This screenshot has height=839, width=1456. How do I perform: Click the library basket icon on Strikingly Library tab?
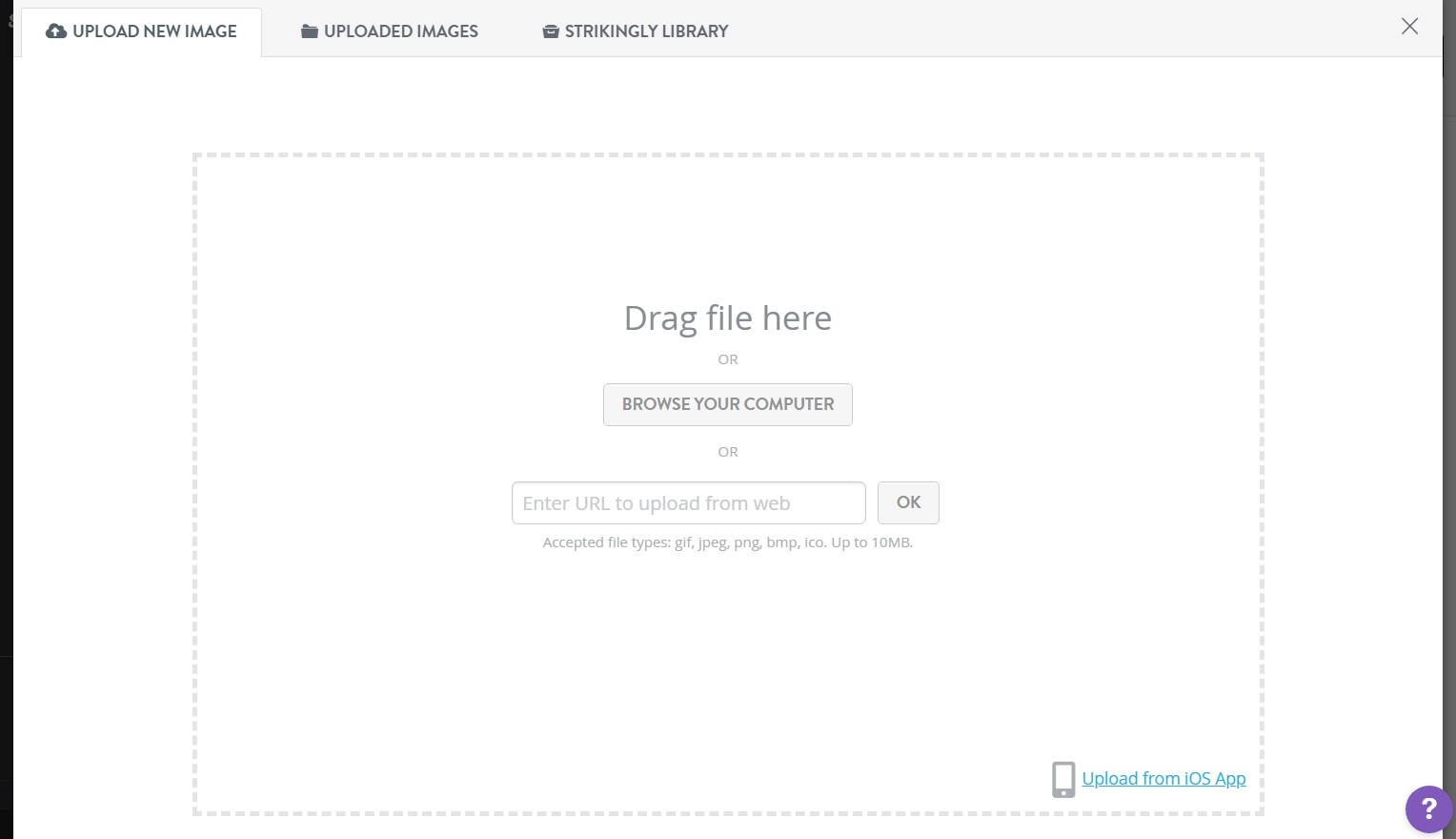[x=550, y=31]
